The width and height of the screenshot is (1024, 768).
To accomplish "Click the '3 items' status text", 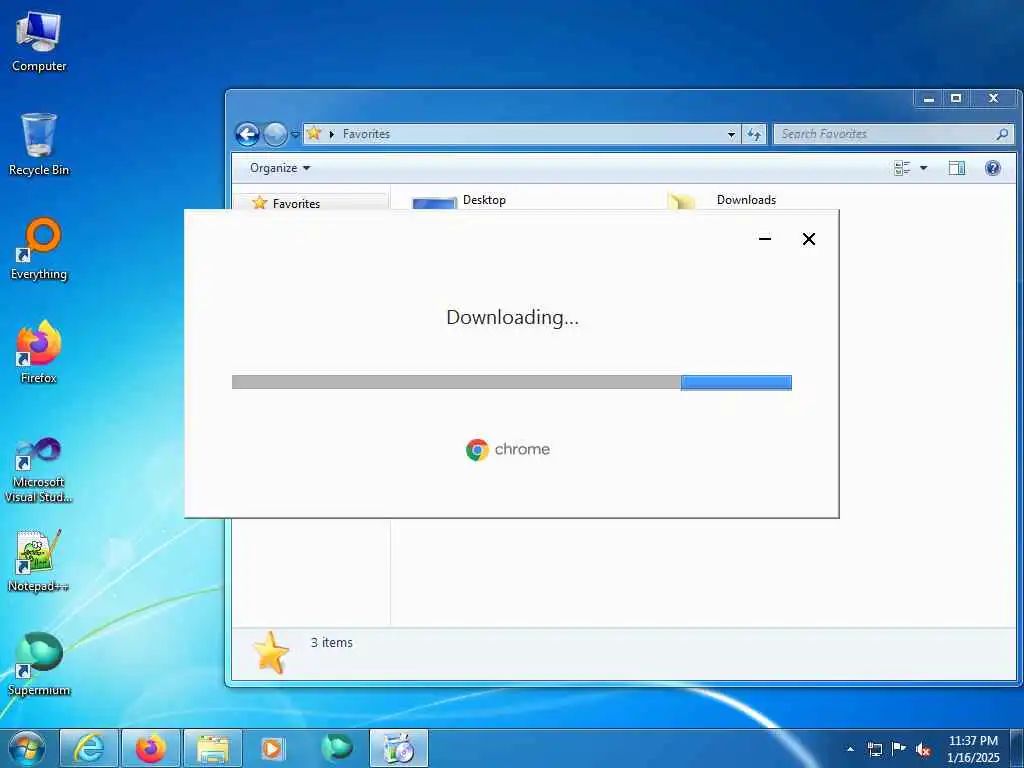I will coord(332,643).
